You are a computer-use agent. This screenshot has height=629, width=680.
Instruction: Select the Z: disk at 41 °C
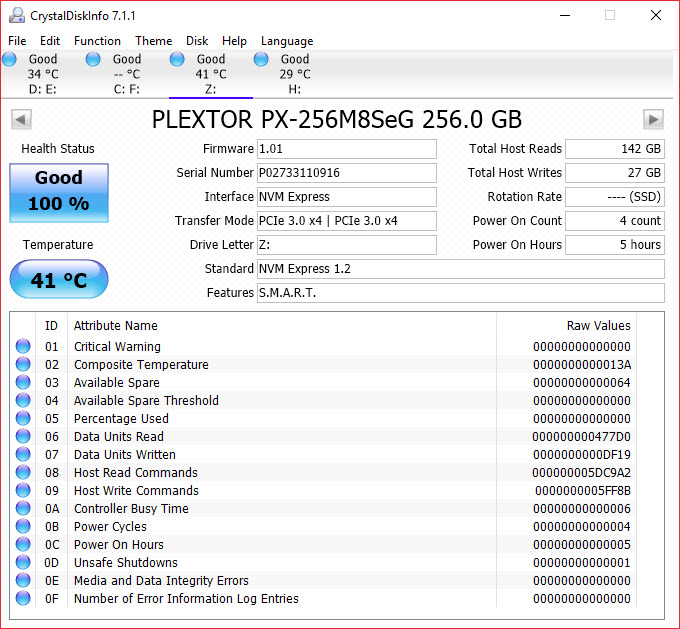(x=211, y=74)
